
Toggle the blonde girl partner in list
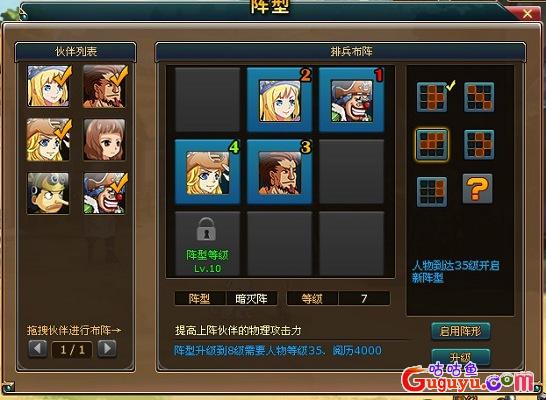click(x=48, y=86)
